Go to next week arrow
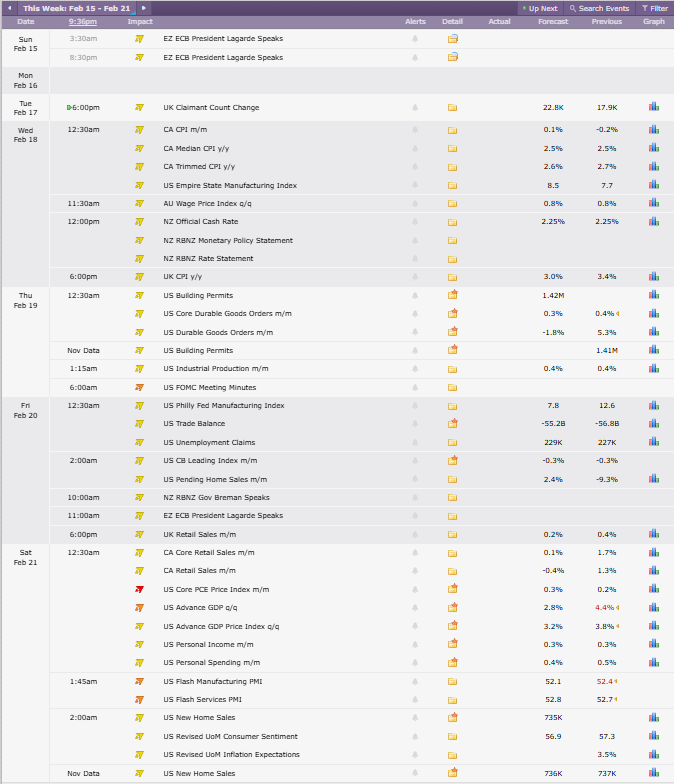 tap(144, 8)
